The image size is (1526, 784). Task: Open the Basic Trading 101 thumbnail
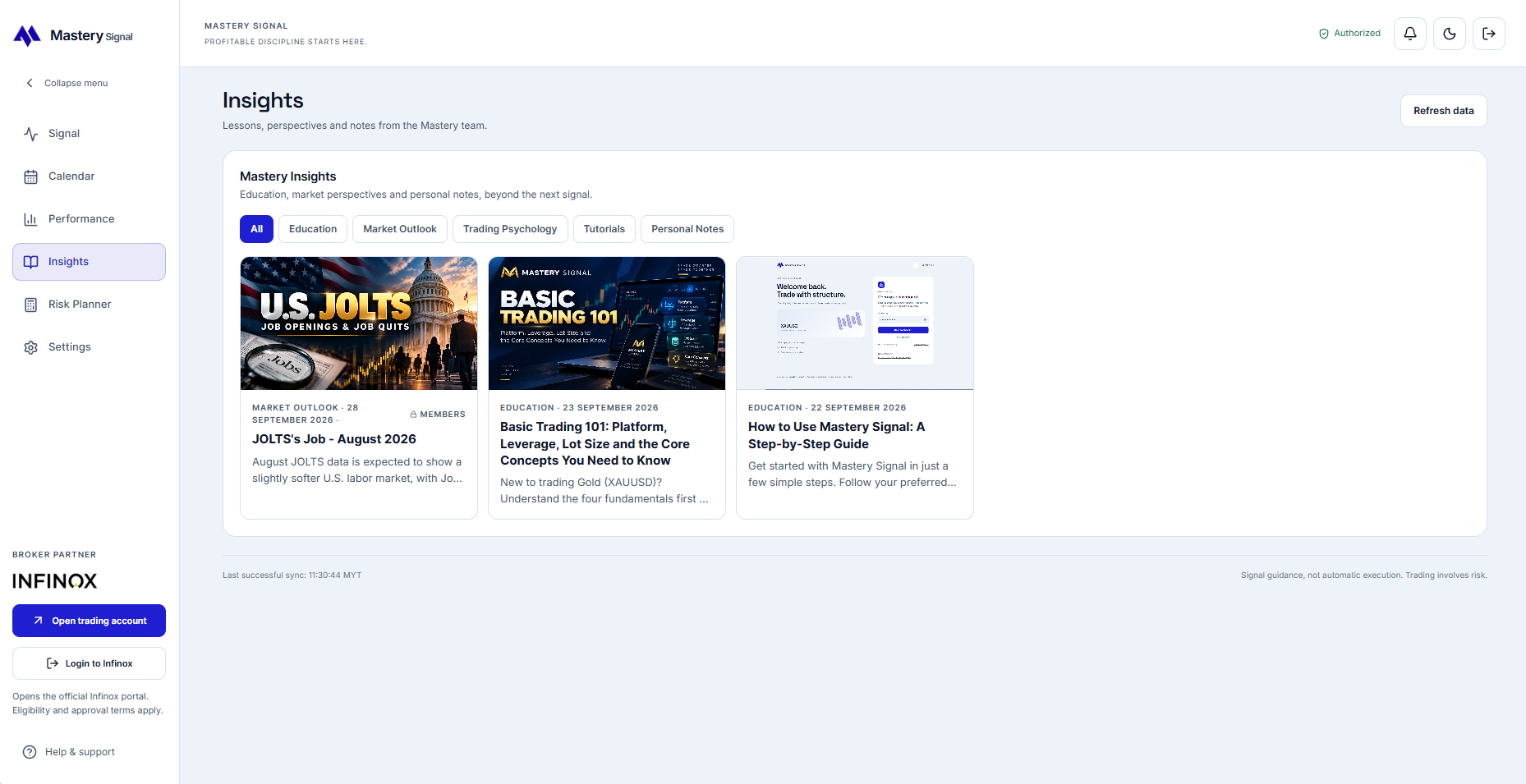[607, 323]
